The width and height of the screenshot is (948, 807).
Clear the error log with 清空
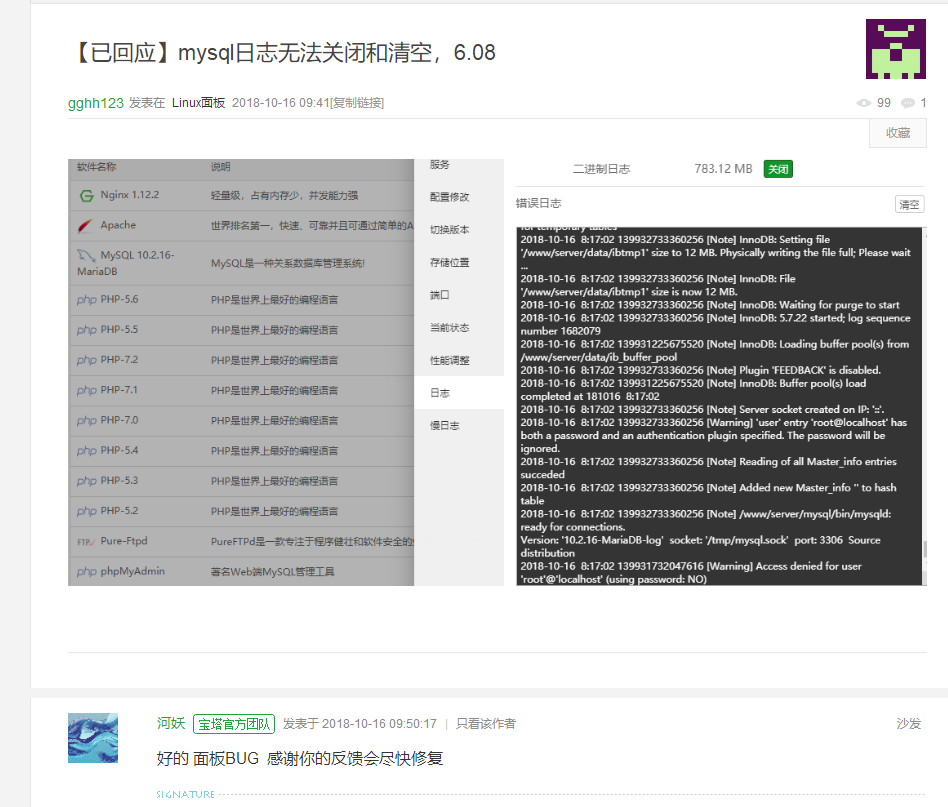point(909,204)
